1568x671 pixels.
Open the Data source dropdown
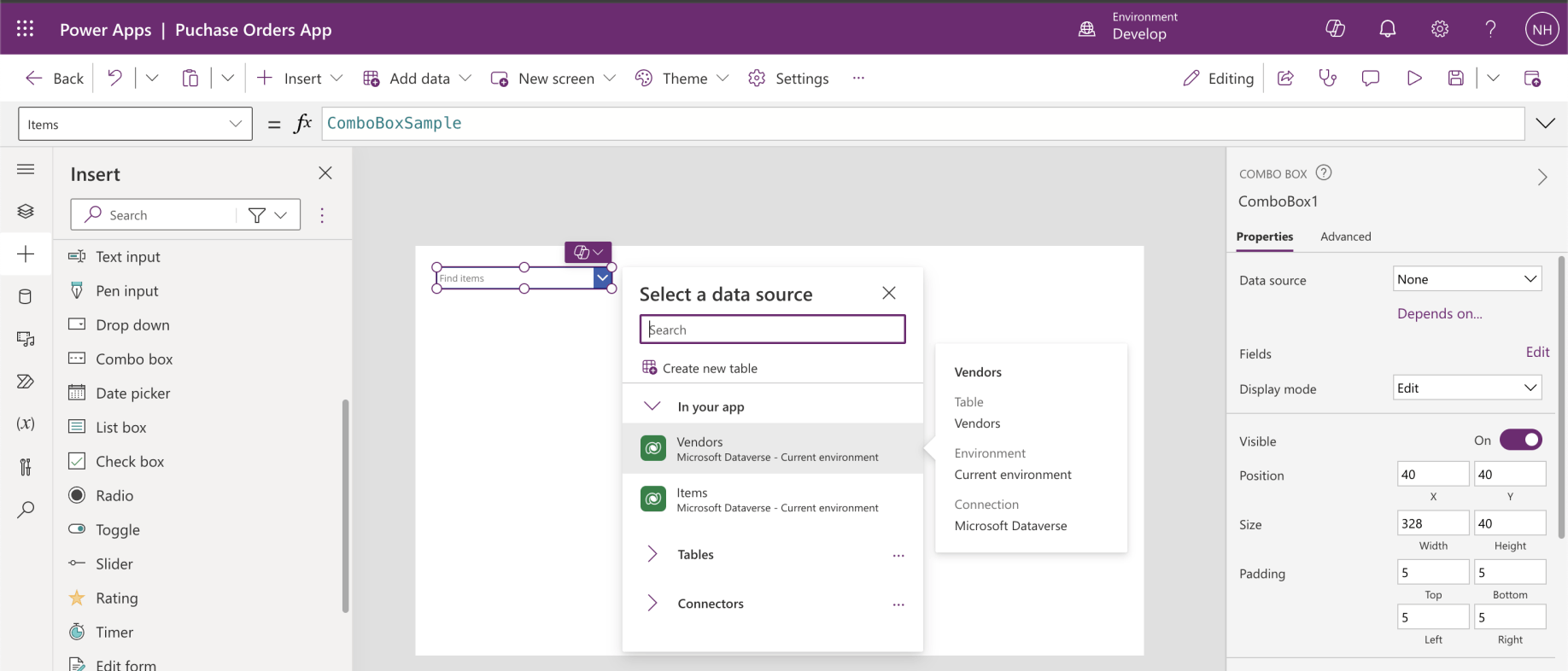point(1466,279)
